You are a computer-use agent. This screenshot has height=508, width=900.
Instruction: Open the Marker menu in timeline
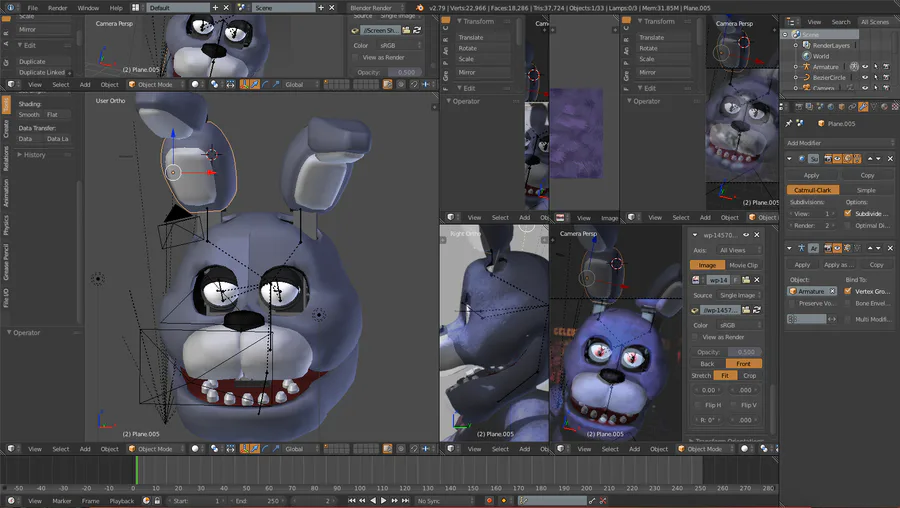click(62, 501)
